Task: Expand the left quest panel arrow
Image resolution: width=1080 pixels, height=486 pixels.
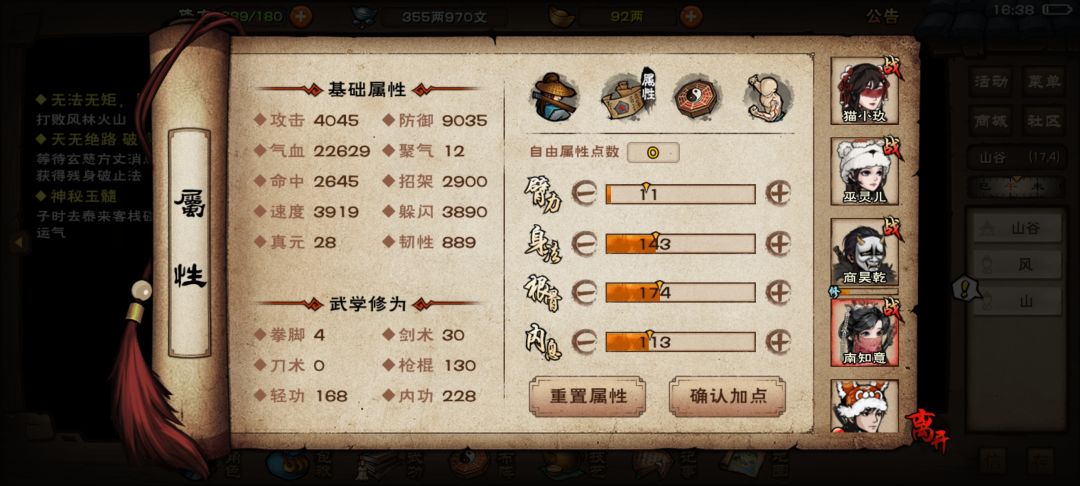Action: point(19,242)
